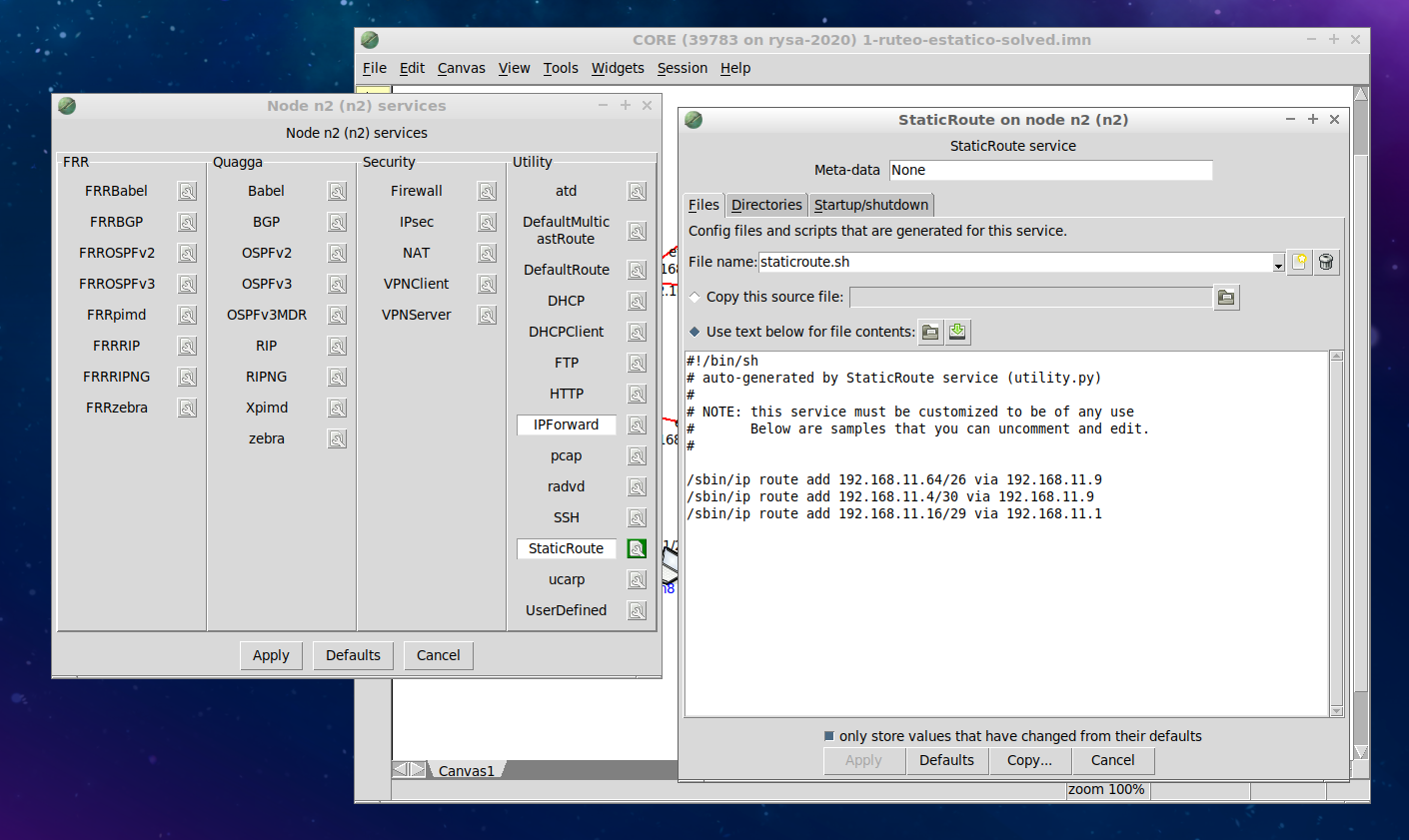Click the delete file trash icon

[x=1326, y=262]
